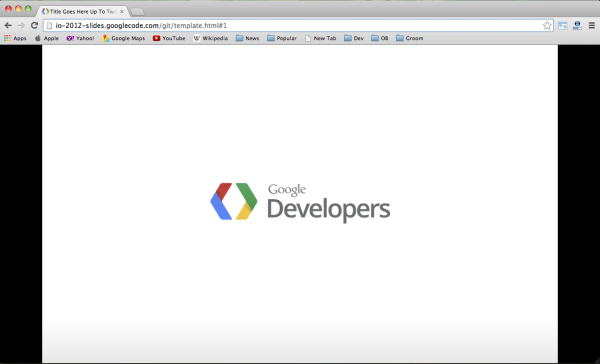Open the New Tab bookmark
This screenshot has height=364, width=600.
tap(320, 38)
